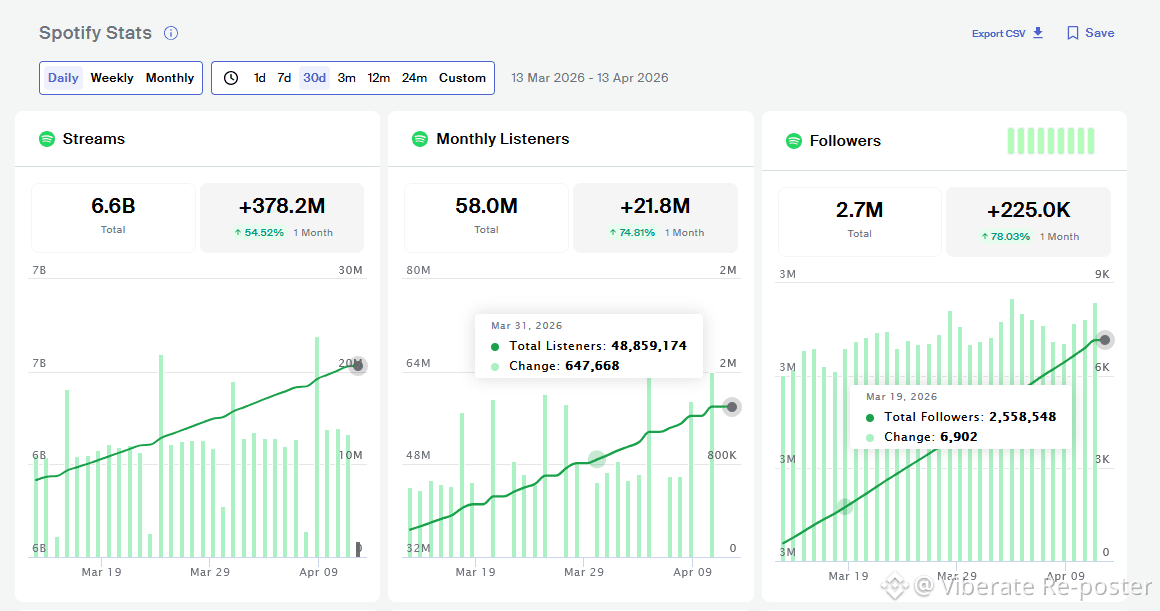Select the 24m time range
The width and height of the screenshot is (1160, 611).
[x=414, y=78]
